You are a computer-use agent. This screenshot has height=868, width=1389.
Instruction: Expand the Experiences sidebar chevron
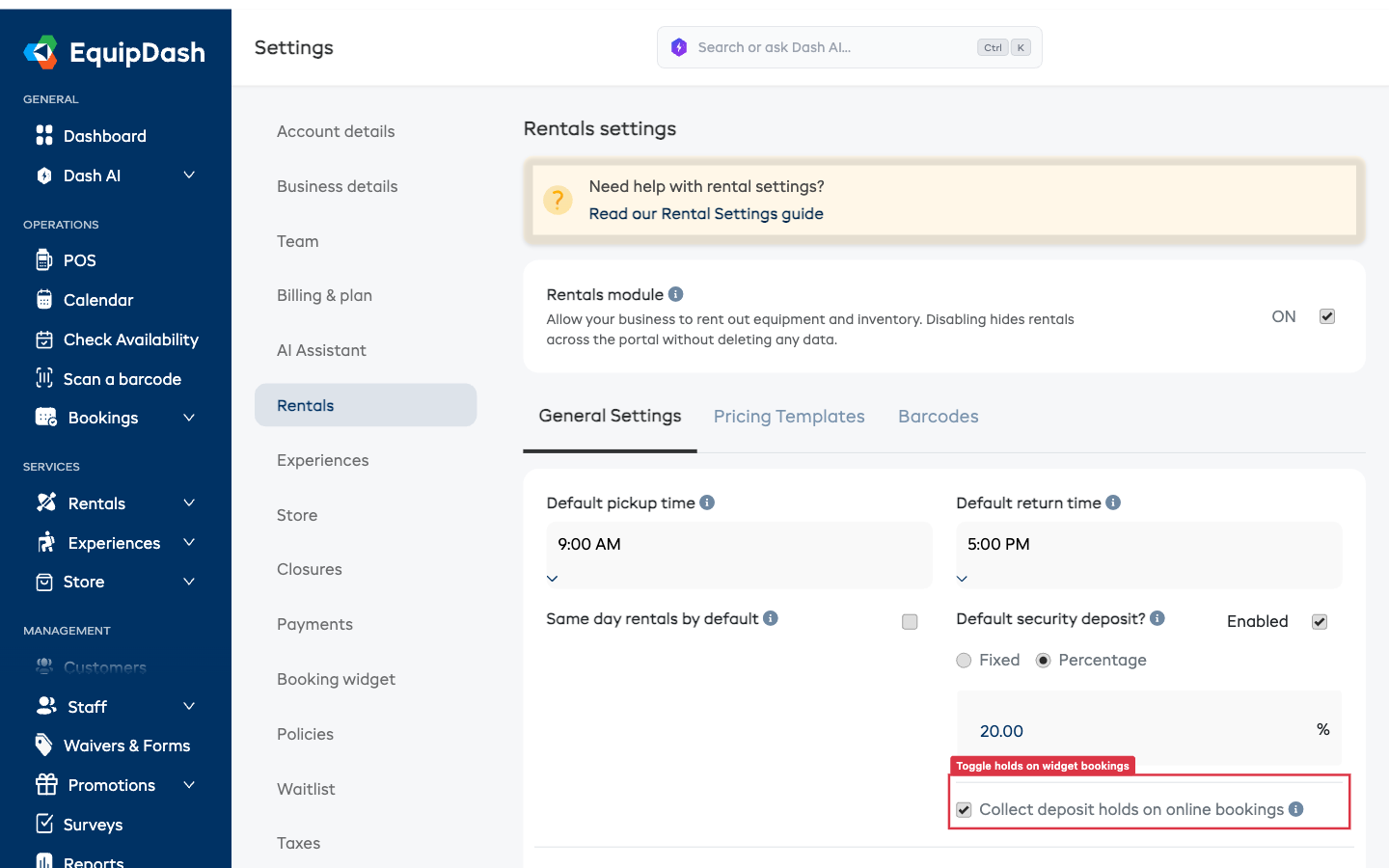(189, 542)
